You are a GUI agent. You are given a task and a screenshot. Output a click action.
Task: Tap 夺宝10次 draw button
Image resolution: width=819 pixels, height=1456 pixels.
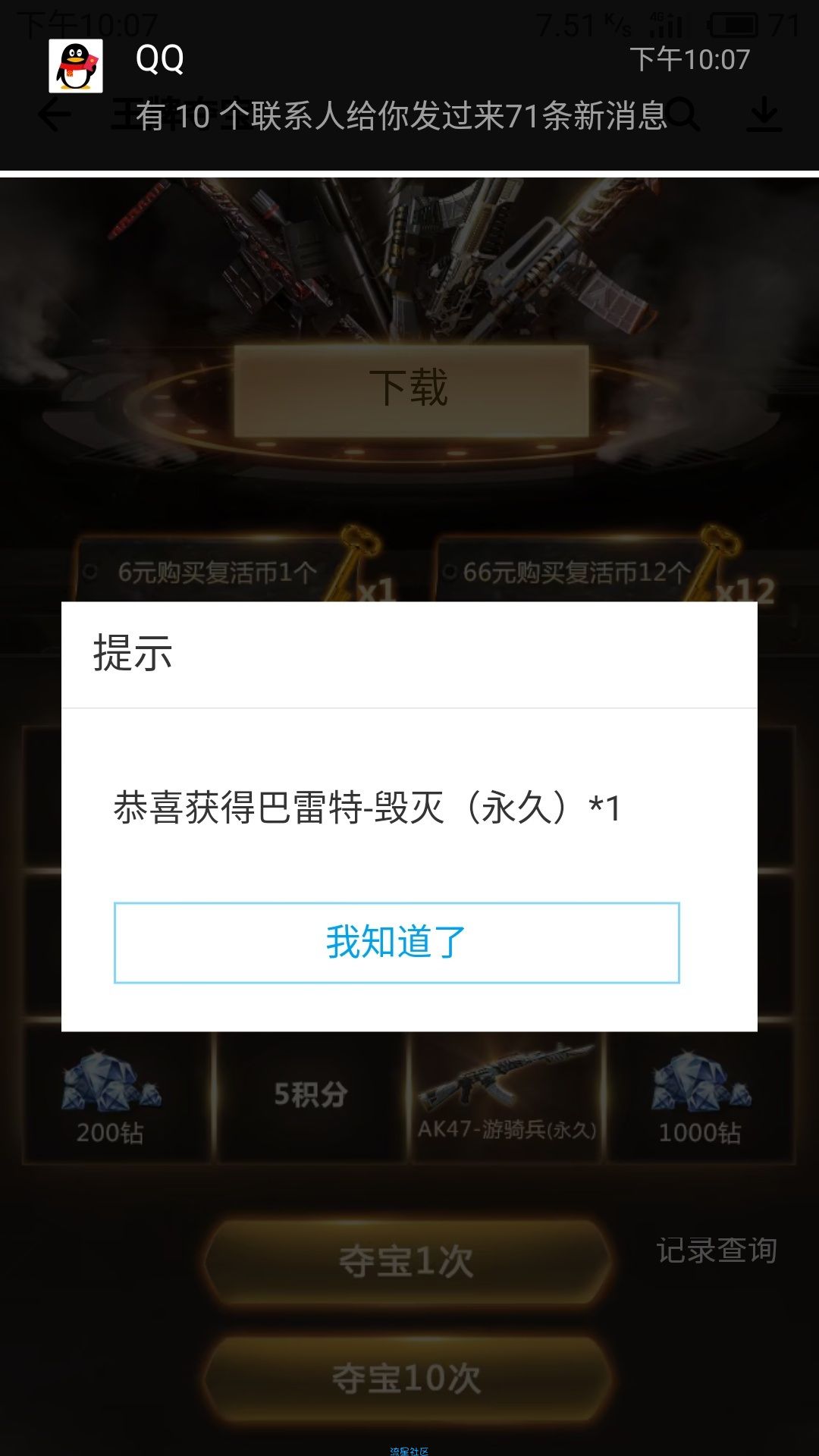pos(407,1378)
